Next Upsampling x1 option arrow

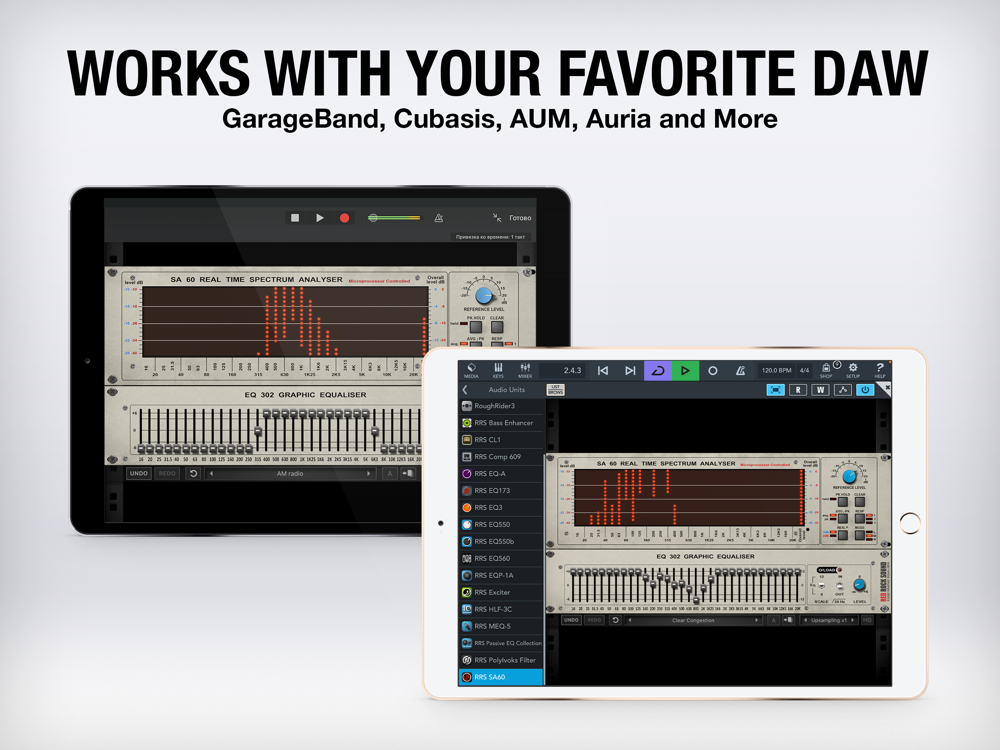[x=853, y=620]
